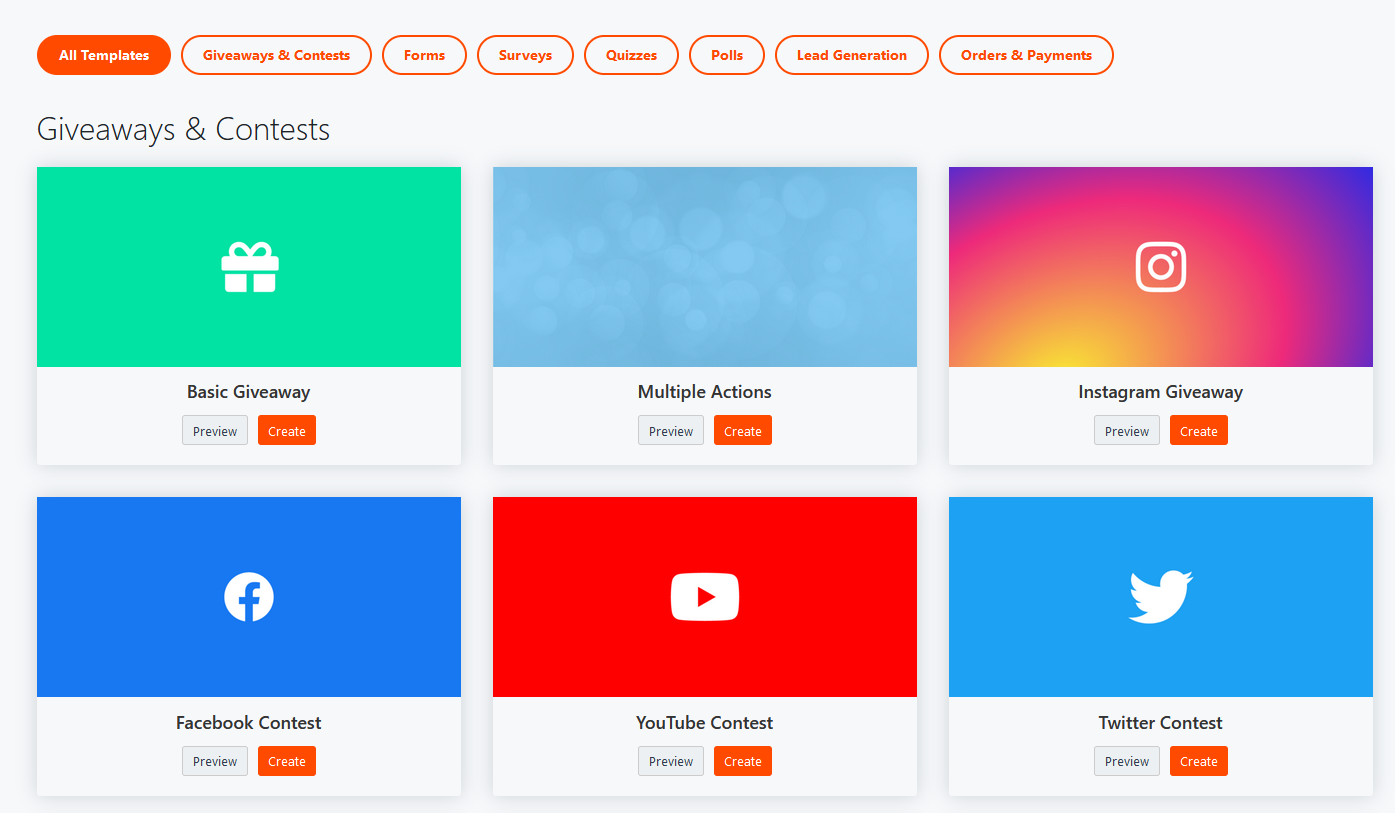Viewport: 1395px width, 813px height.
Task: Select the All Templates filter tab
Action: pos(104,55)
